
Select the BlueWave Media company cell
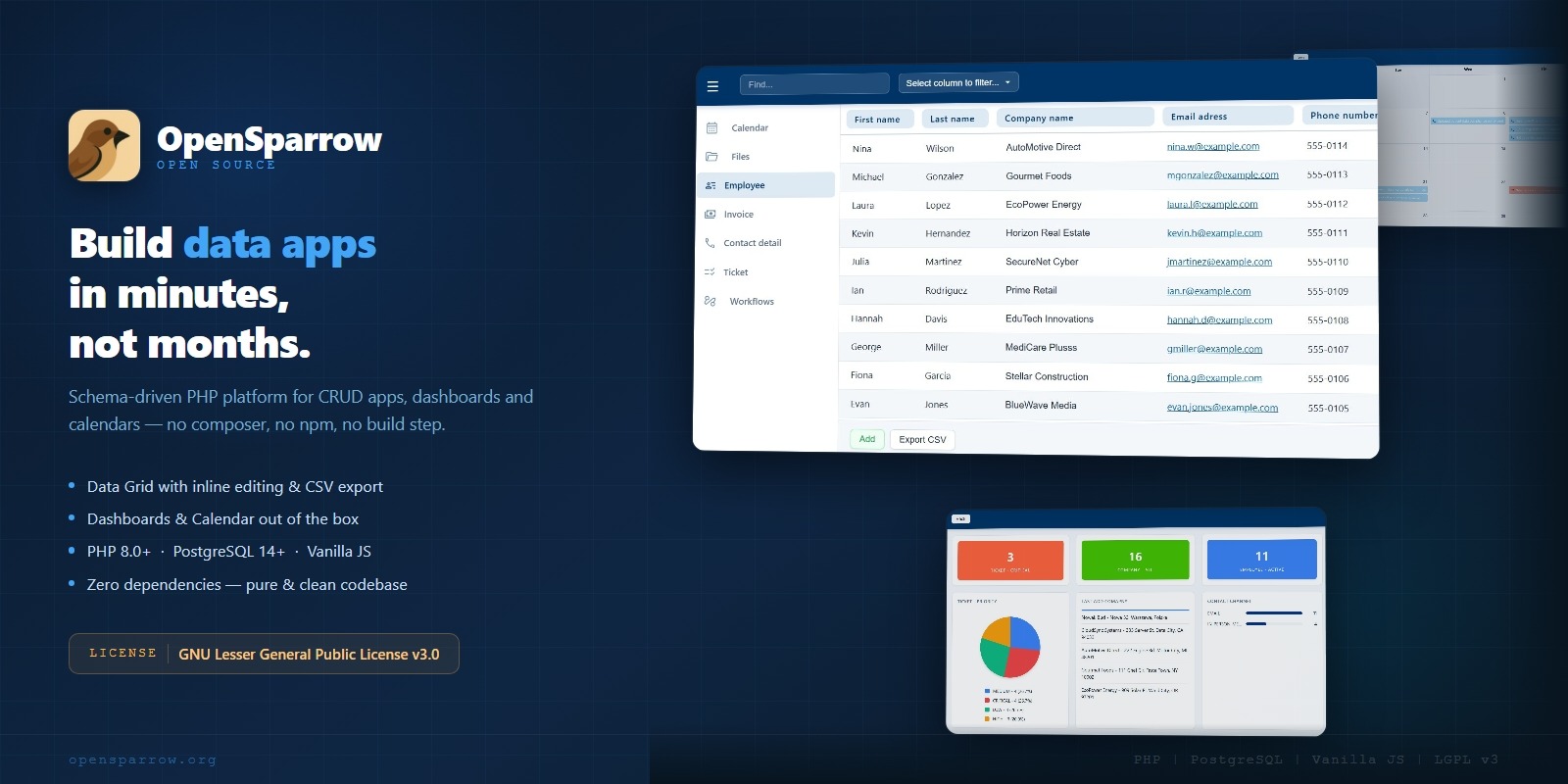(1041, 405)
